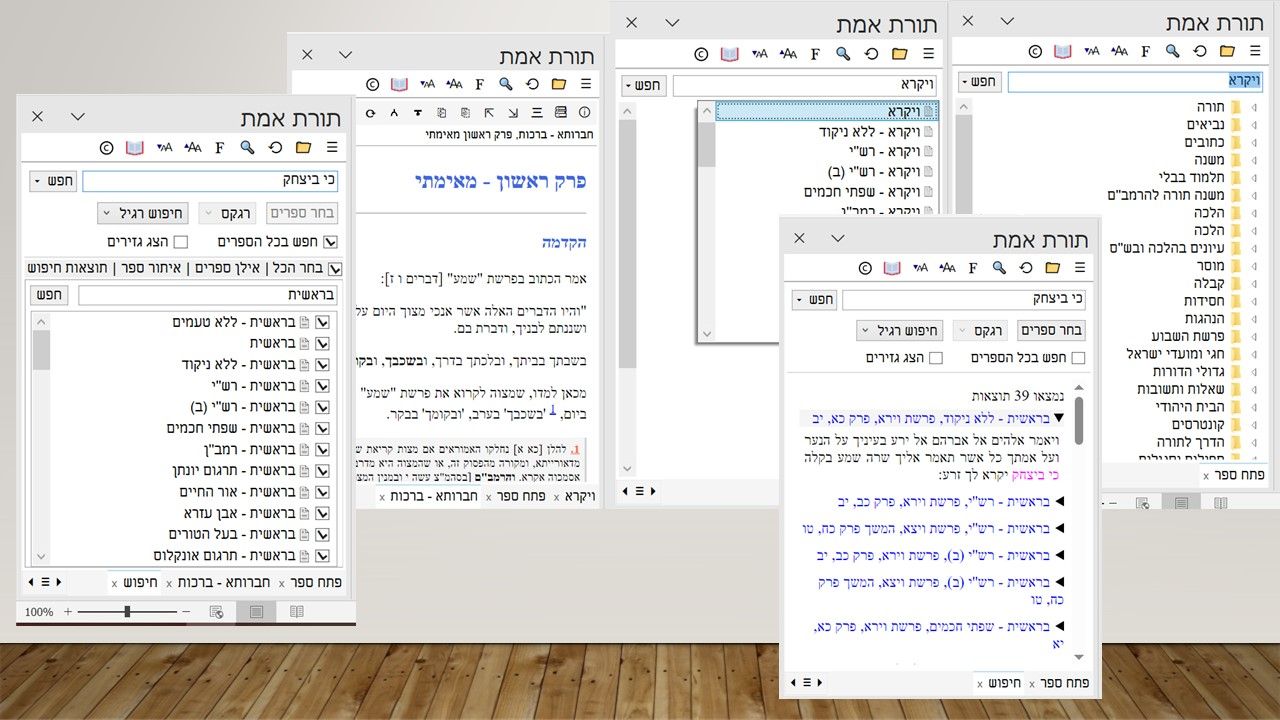Click the refresh icon in the ויקרא suggestions window
This screenshot has height=720, width=1280.
coord(871,53)
